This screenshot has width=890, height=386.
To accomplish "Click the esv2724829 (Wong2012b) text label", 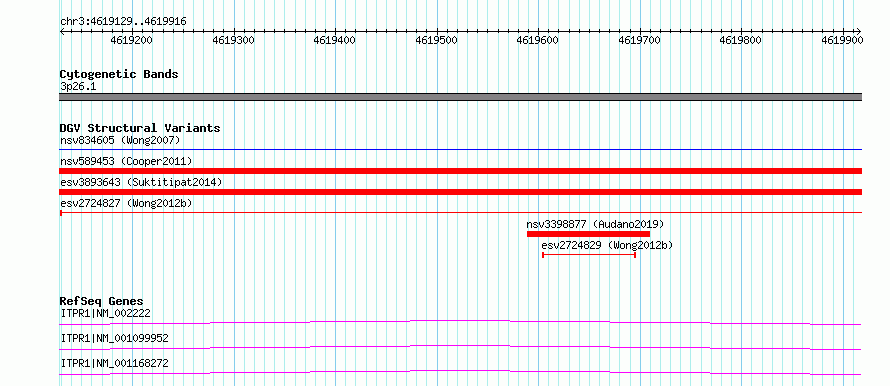I will point(607,245).
